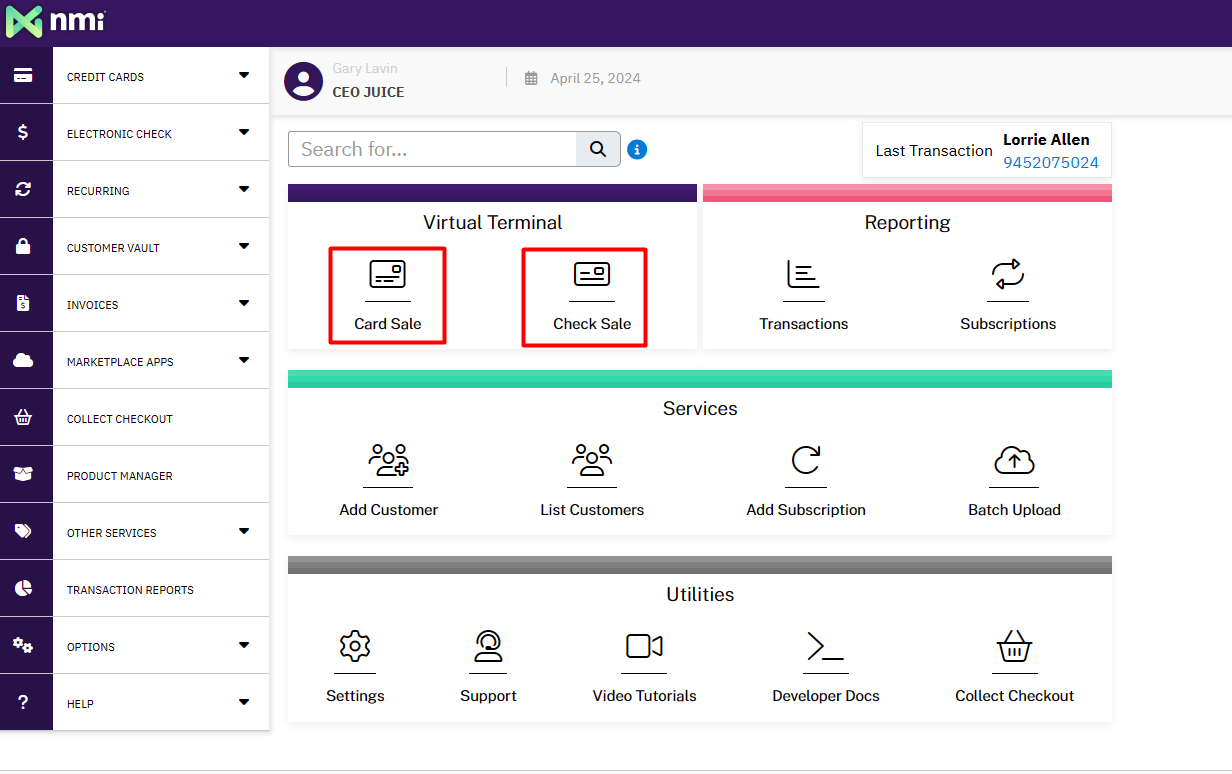Click the Last Transaction label
The width and height of the screenshot is (1232, 774).
coord(934,151)
